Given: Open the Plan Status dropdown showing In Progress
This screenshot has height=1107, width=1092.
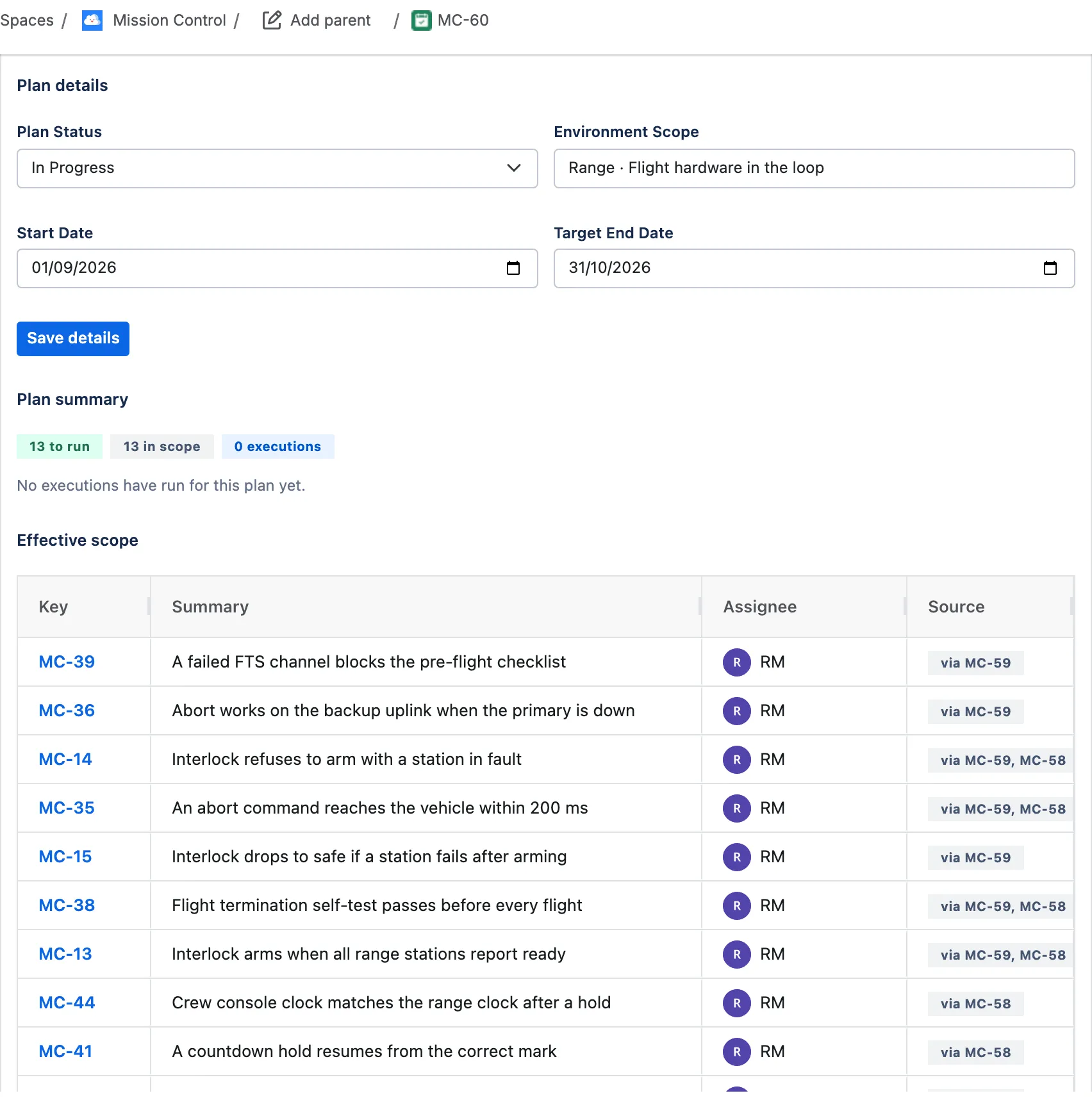Looking at the screenshot, I should pos(277,168).
